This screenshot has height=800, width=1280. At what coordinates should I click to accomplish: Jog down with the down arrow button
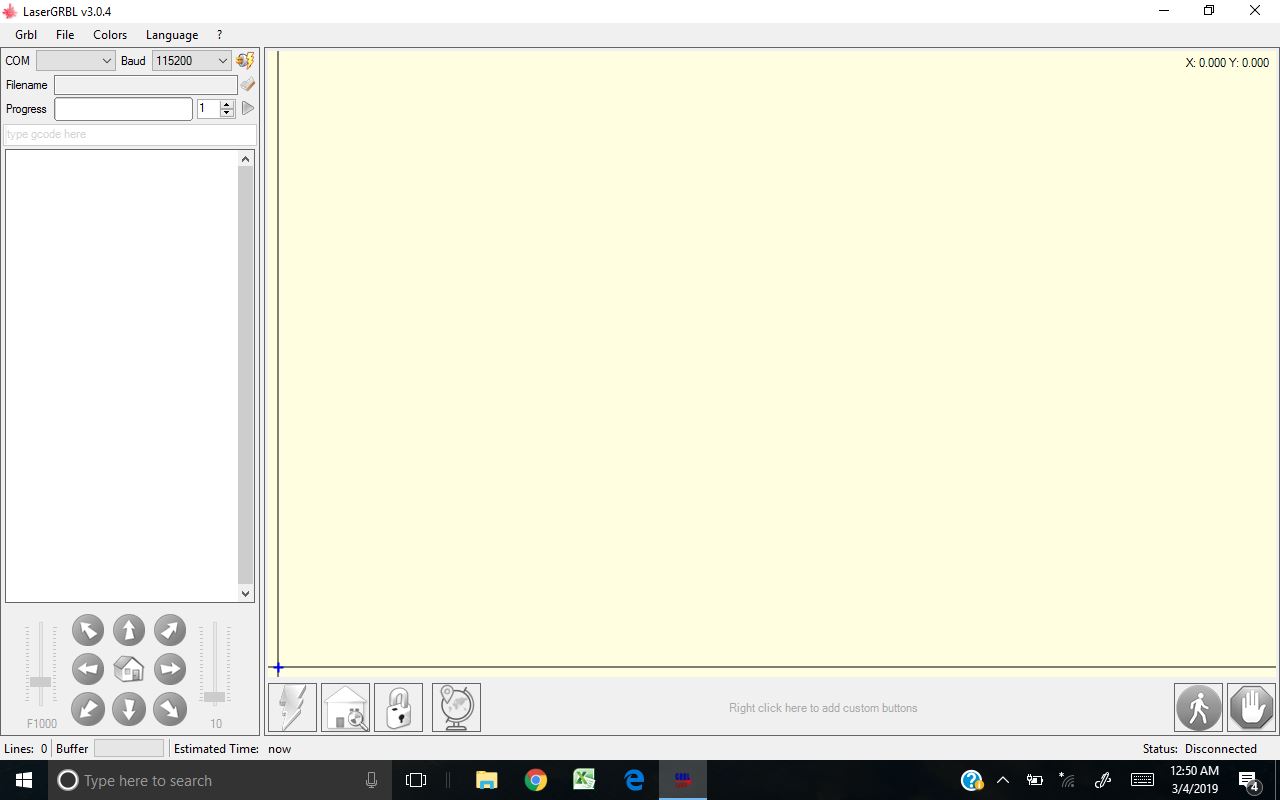pyautogui.click(x=129, y=709)
